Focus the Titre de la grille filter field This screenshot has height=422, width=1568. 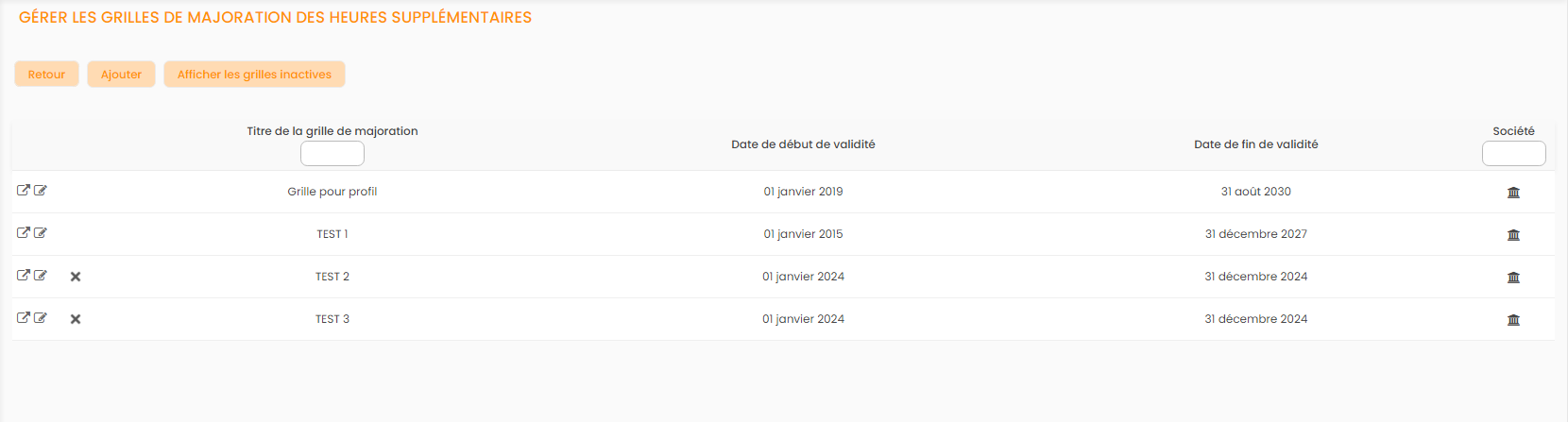pyautogui.click(x=332, y=153)
